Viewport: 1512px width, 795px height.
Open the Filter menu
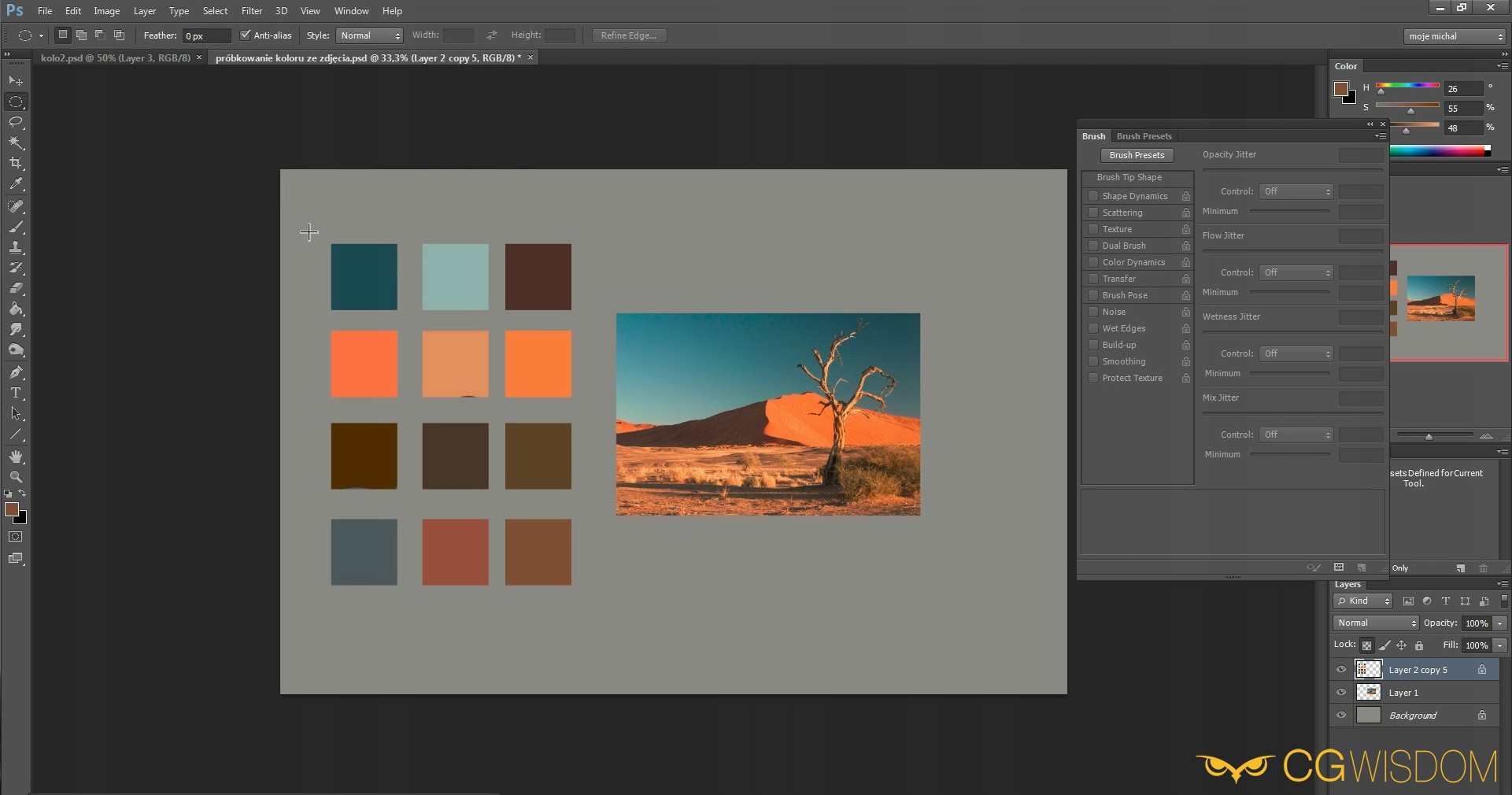252,11
